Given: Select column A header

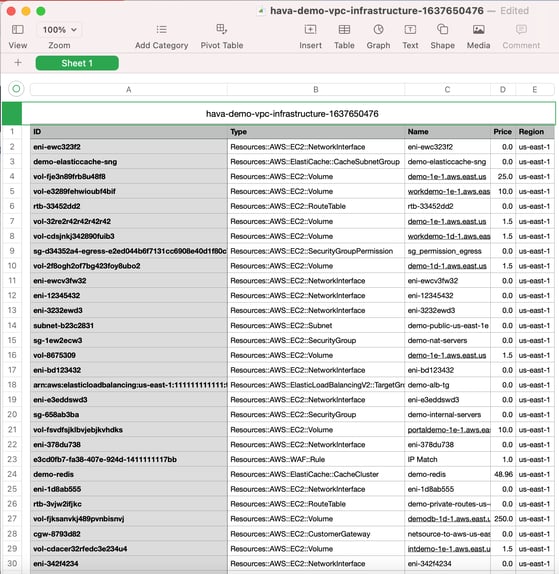Looking at the screenshot, I should click(x=128, y=90).
